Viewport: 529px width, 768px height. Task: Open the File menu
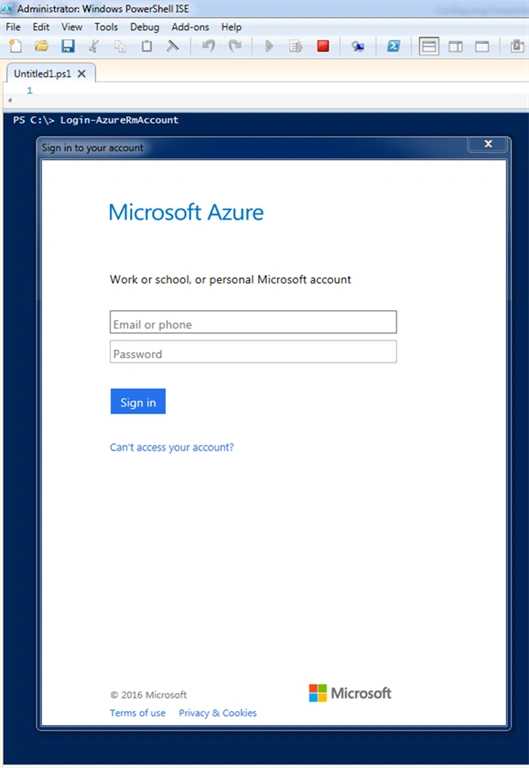pyautogui.click(x=13, y=27)
